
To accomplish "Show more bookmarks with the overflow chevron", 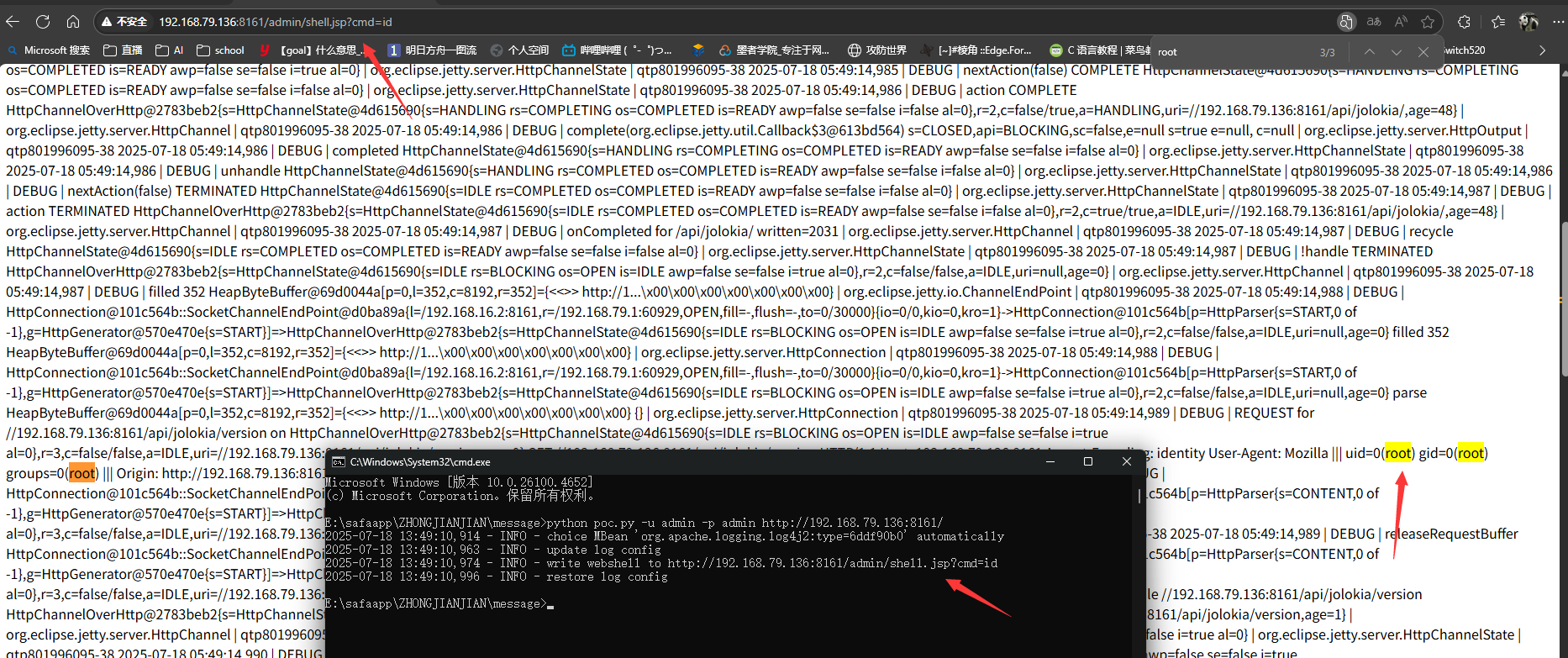I will tap(1542, 50).
